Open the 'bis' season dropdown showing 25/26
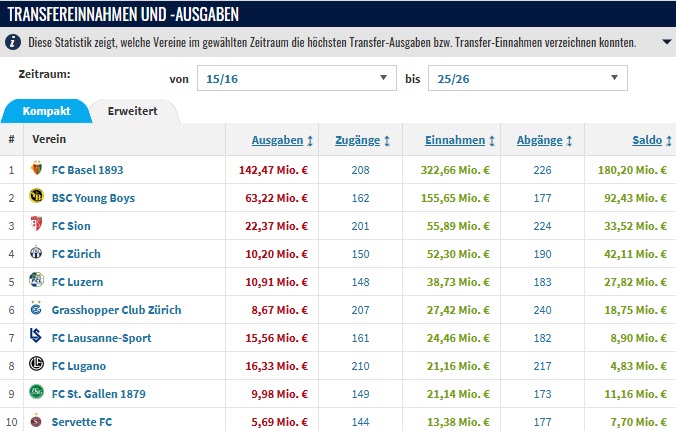The image size is (676, 431). 527,78
